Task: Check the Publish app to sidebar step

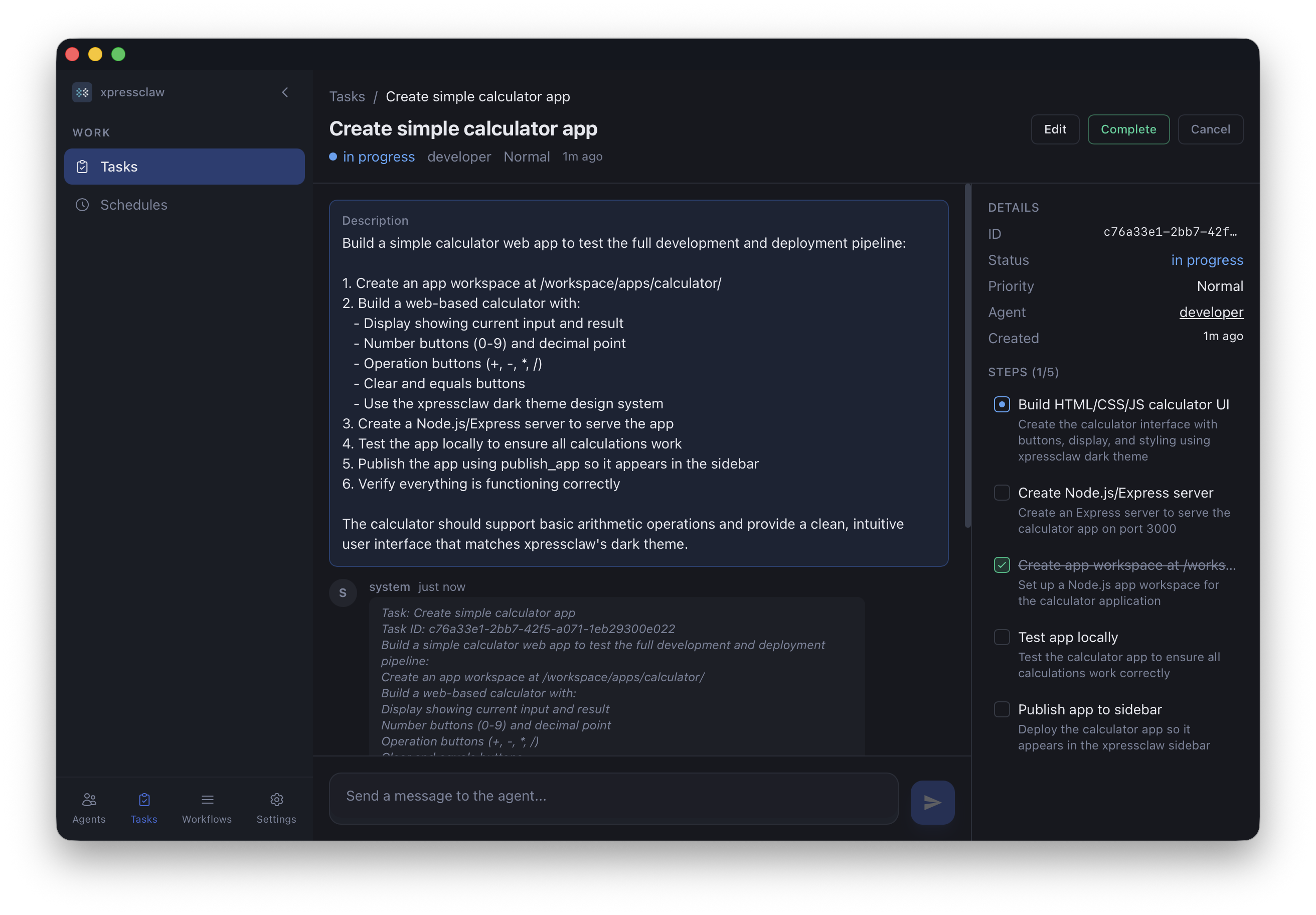Action: (x=1002, y=709)
